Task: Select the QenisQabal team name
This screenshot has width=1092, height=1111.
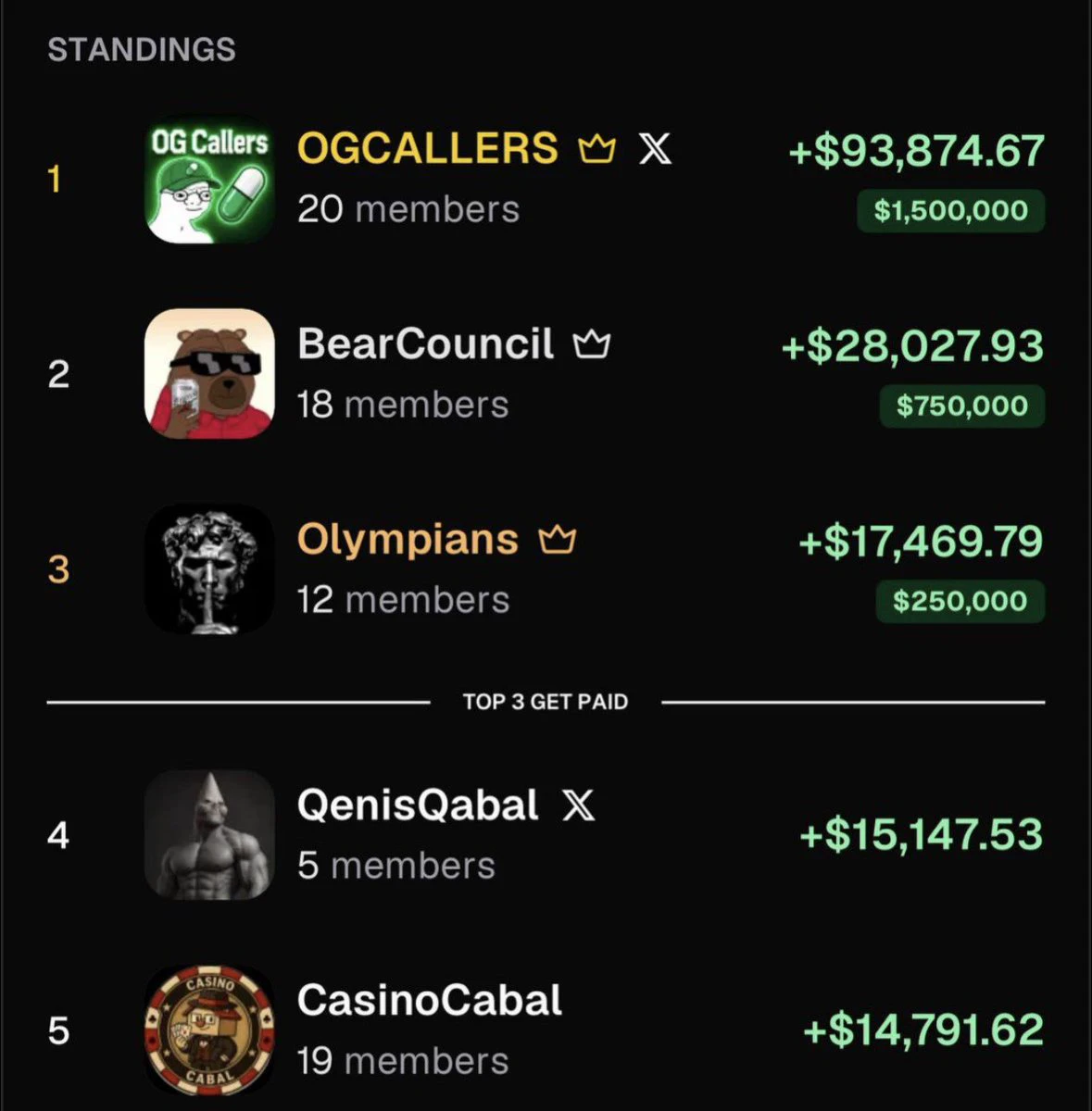Action: 418,805
